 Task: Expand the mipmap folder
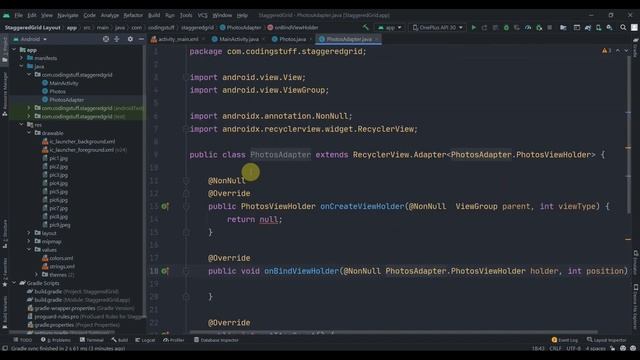click(29, 242)
